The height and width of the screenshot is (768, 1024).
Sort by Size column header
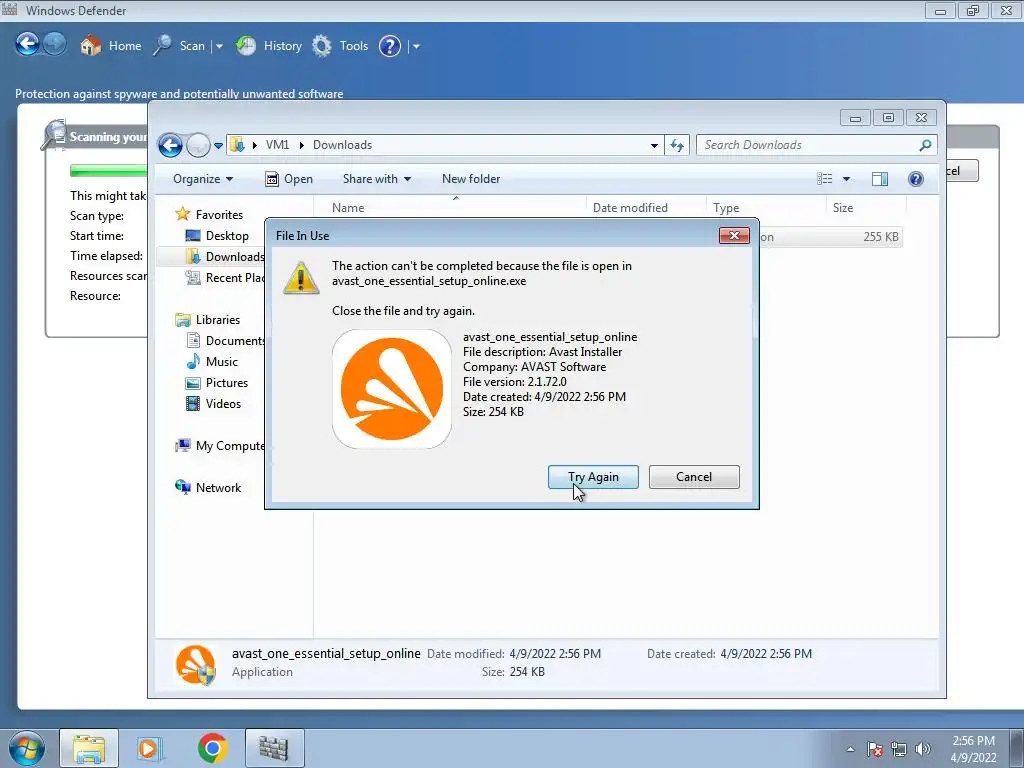(866, 208)
